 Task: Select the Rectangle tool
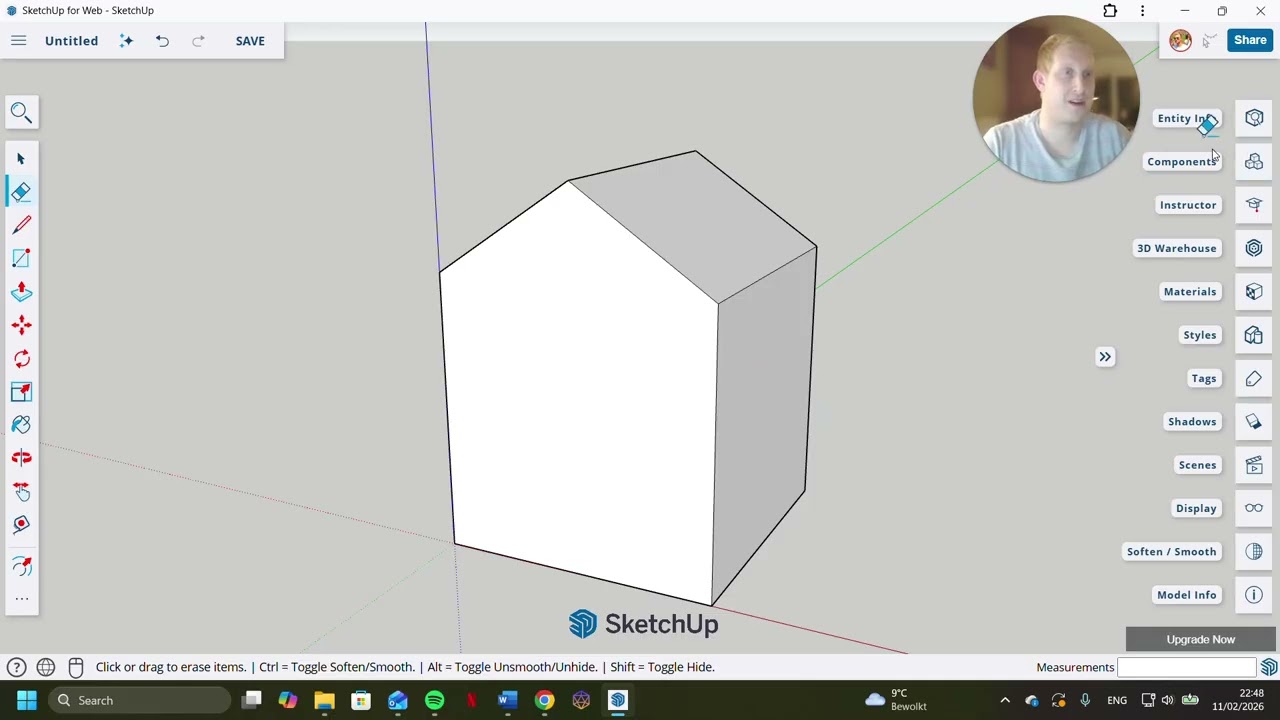click(x=21, y=259)
